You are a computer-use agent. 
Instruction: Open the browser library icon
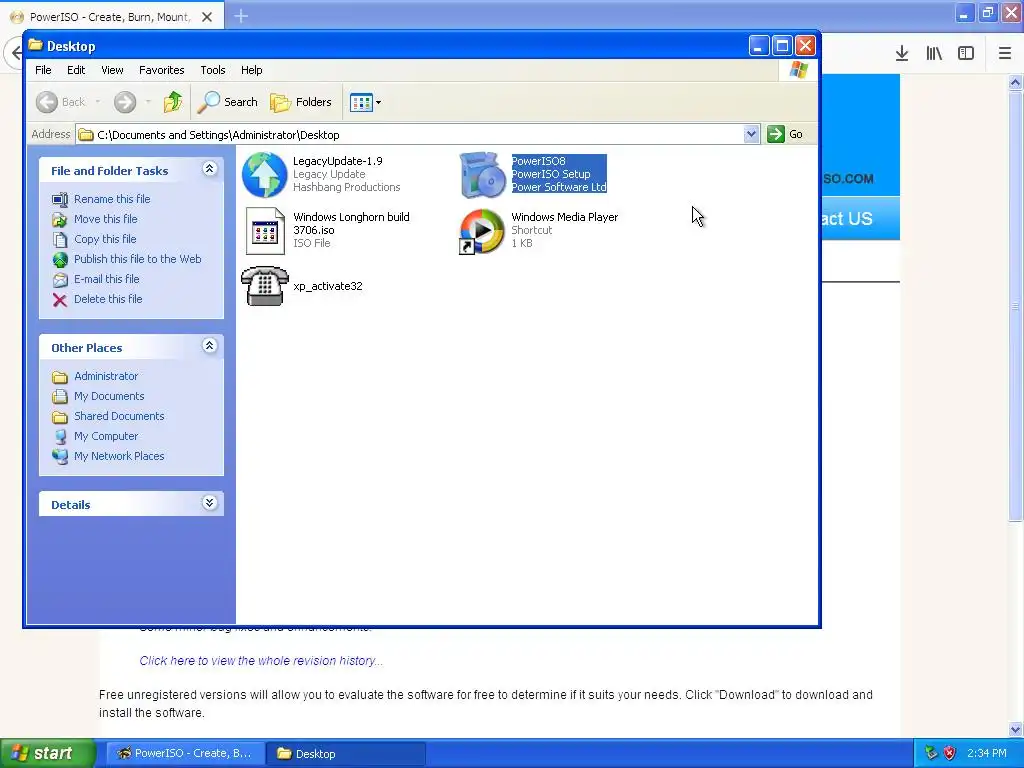[934, 53]
